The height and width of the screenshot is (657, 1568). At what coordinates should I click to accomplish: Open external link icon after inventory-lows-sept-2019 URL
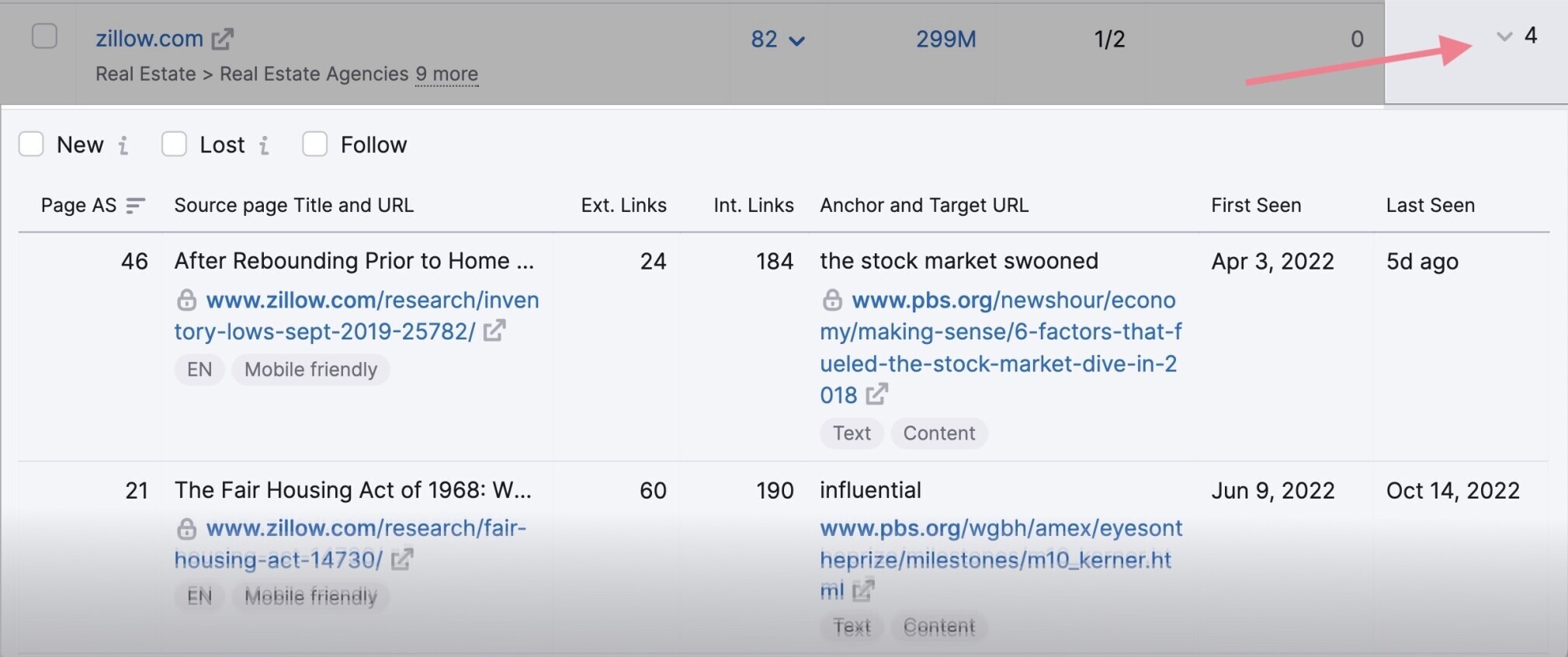pyautogui.click(x=494, y=331)
